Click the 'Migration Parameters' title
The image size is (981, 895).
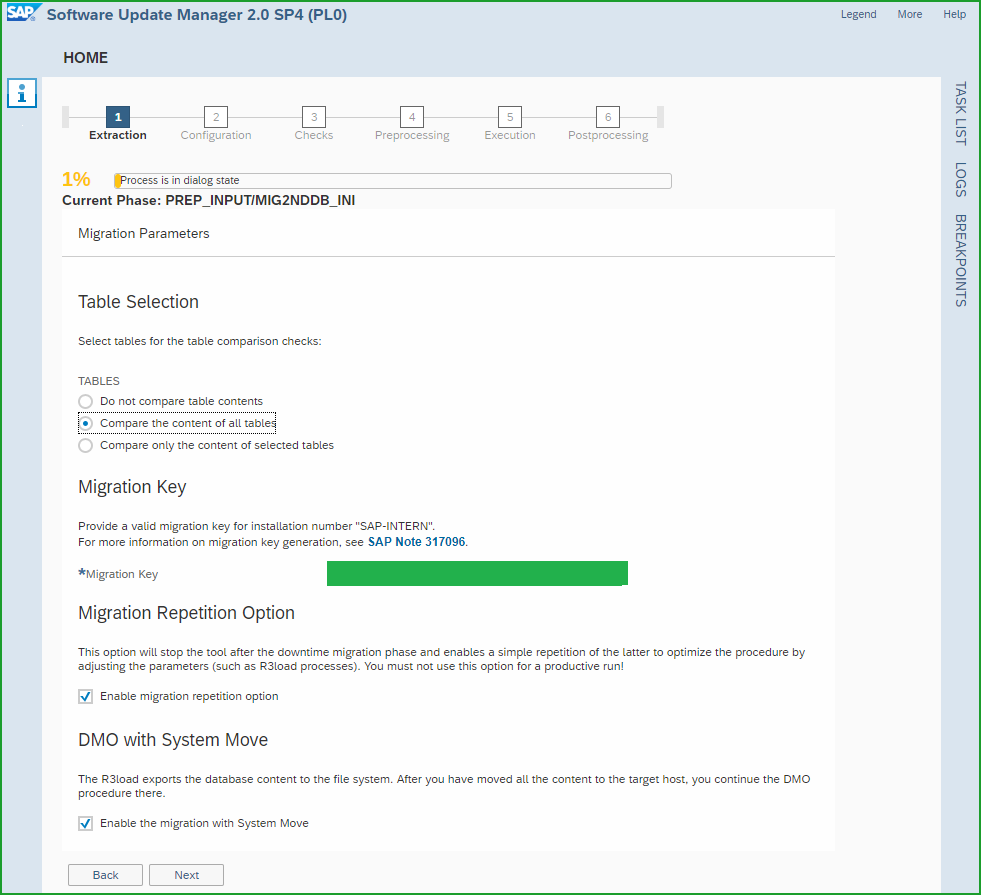click(x=144, y=233)
